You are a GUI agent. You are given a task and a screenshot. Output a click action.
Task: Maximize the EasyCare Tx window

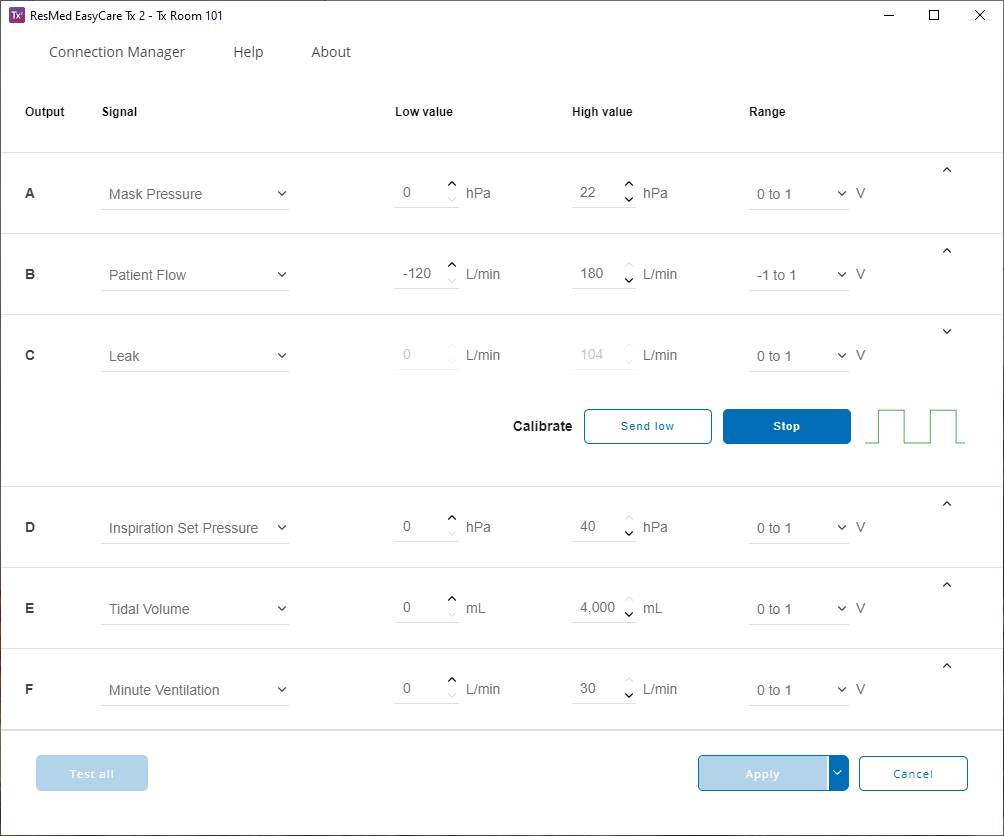click(x=934, y=15)
